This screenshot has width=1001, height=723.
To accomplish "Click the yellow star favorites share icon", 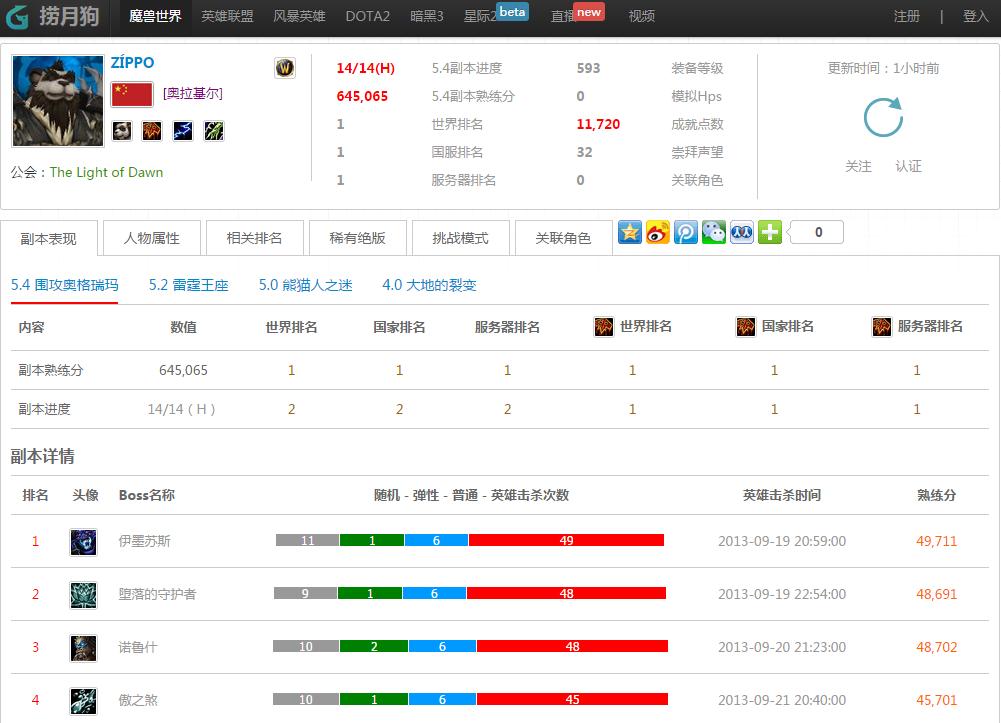I will 629,232.
